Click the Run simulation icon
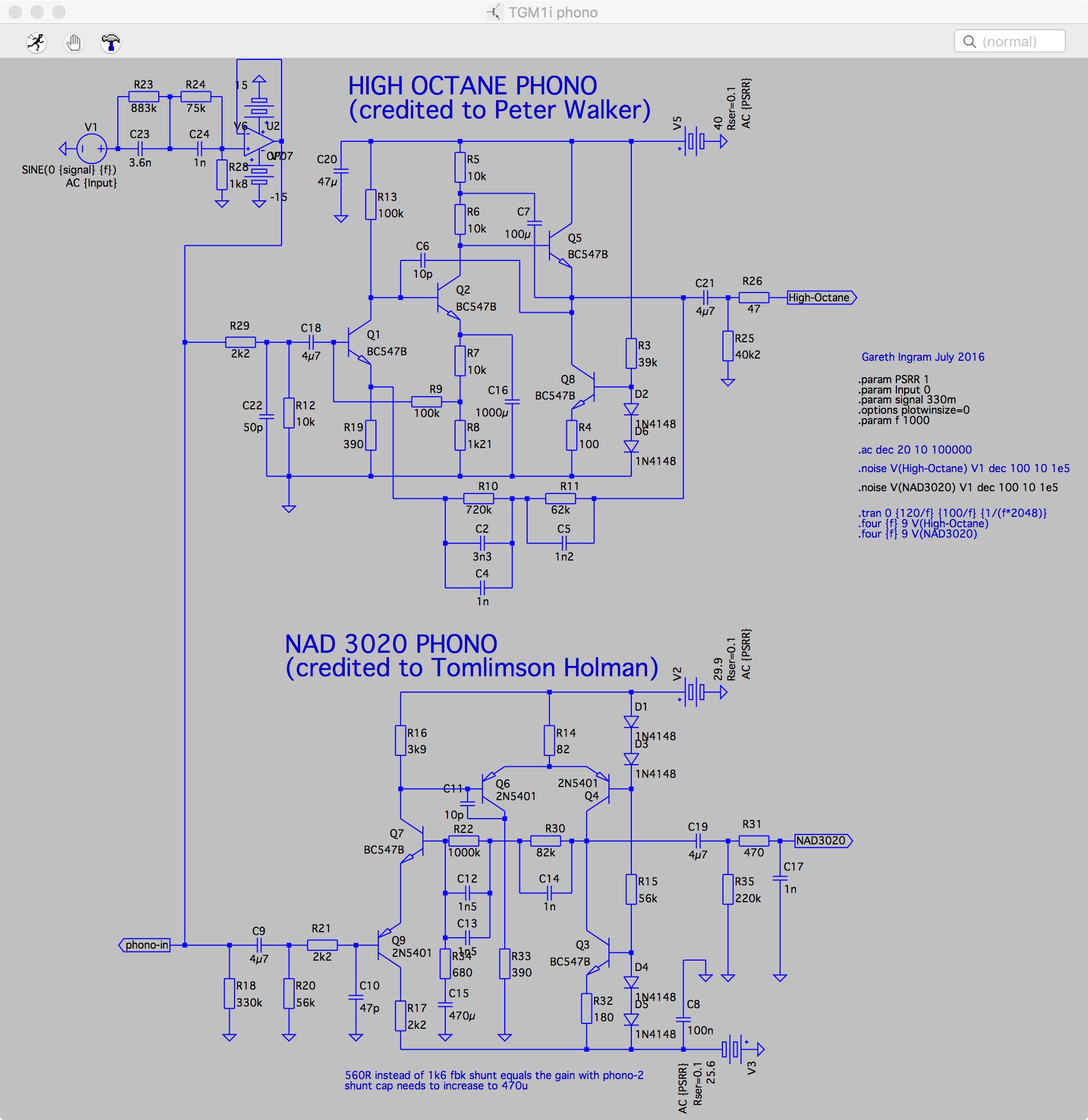The width and height of the screenshot is (1088, 1120). tap(37, 43)
